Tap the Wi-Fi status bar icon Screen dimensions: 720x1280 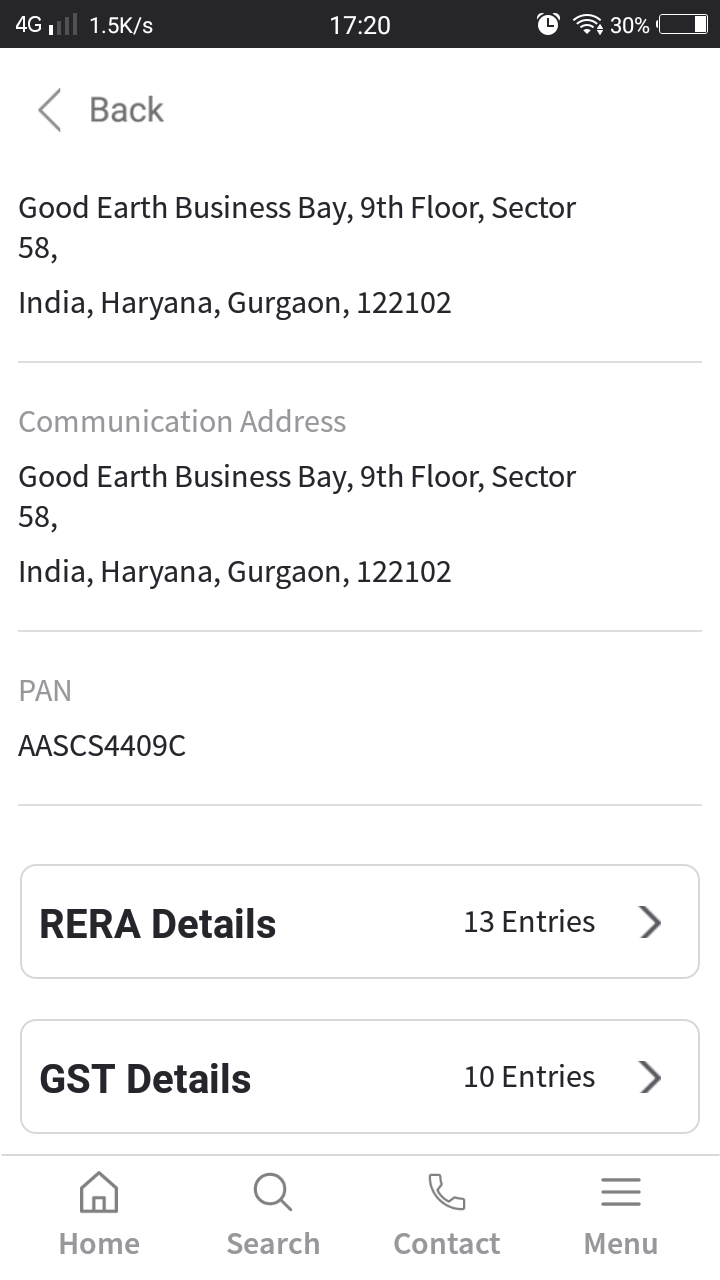[587, 25]
